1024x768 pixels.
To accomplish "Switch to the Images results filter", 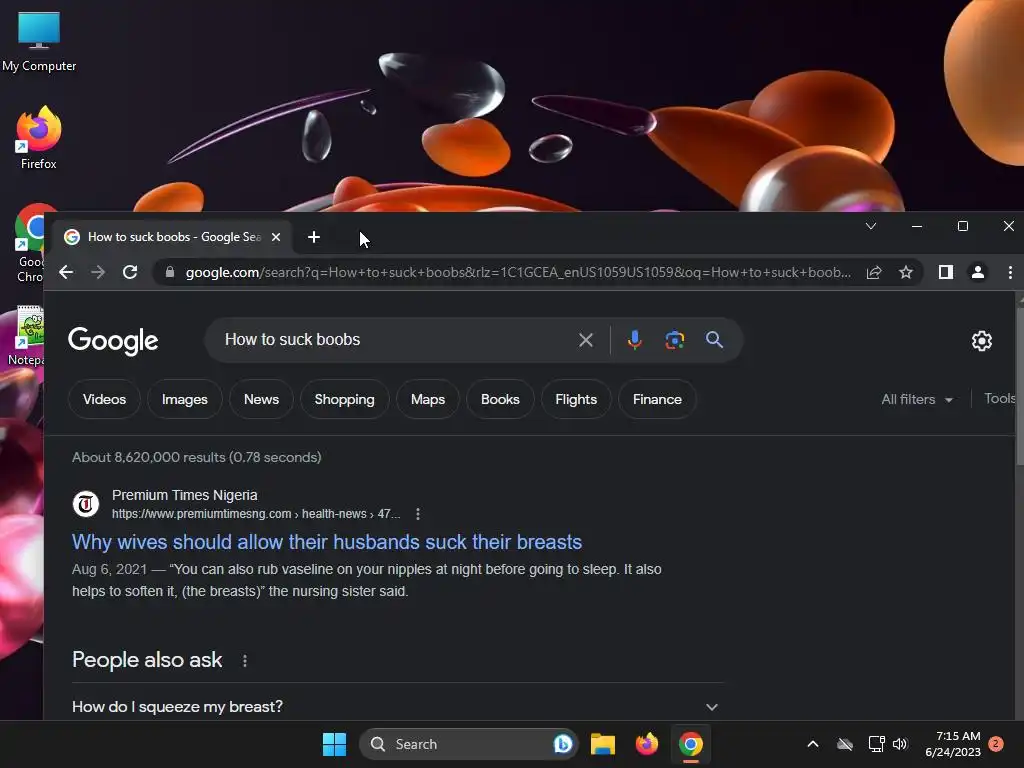I will tap(185, 399).
